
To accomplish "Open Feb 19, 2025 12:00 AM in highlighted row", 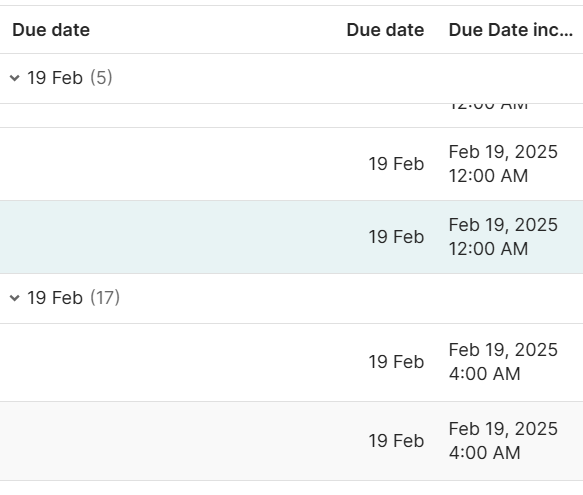I will click(x=503, y=237).
